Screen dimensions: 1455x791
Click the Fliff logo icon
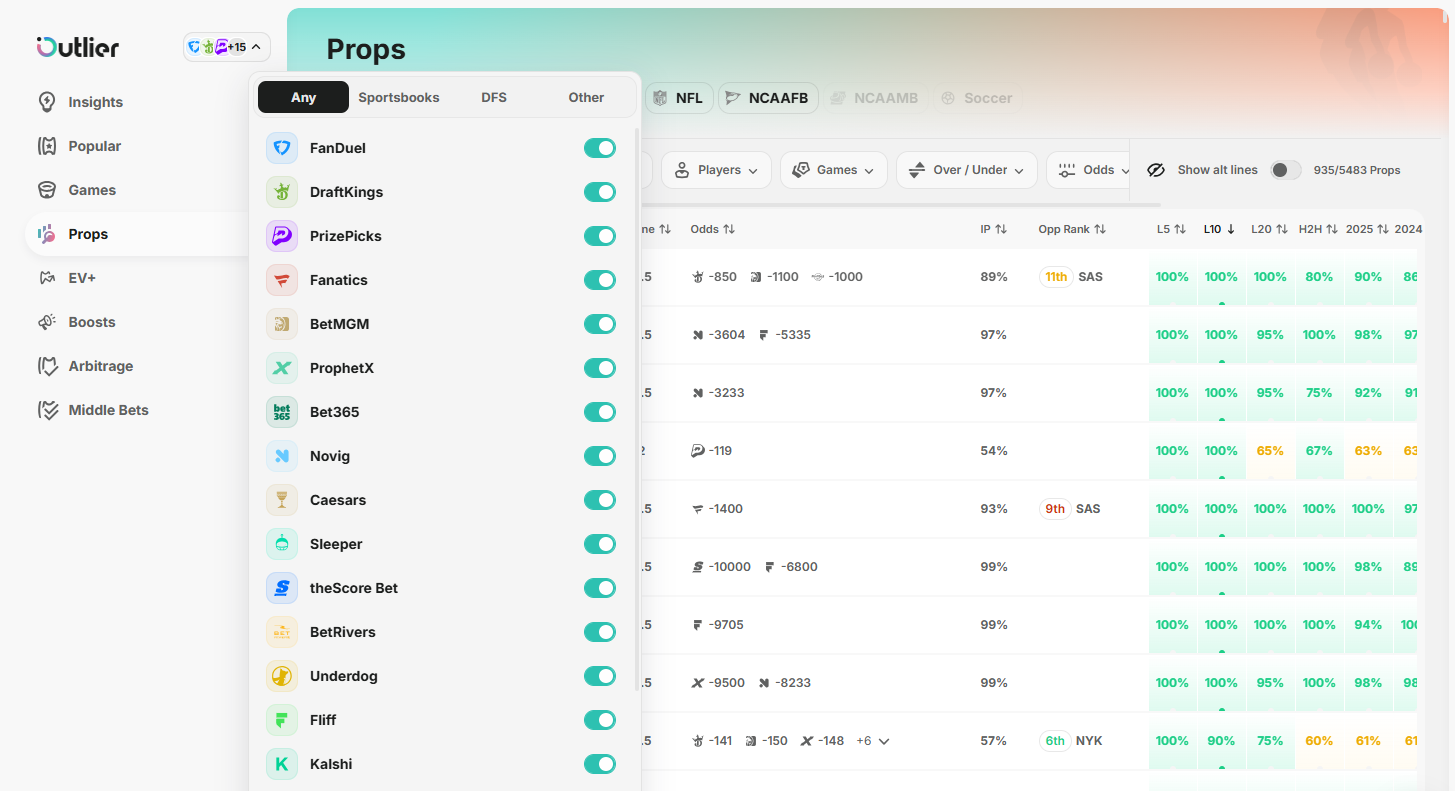click(x=282, y=720)
